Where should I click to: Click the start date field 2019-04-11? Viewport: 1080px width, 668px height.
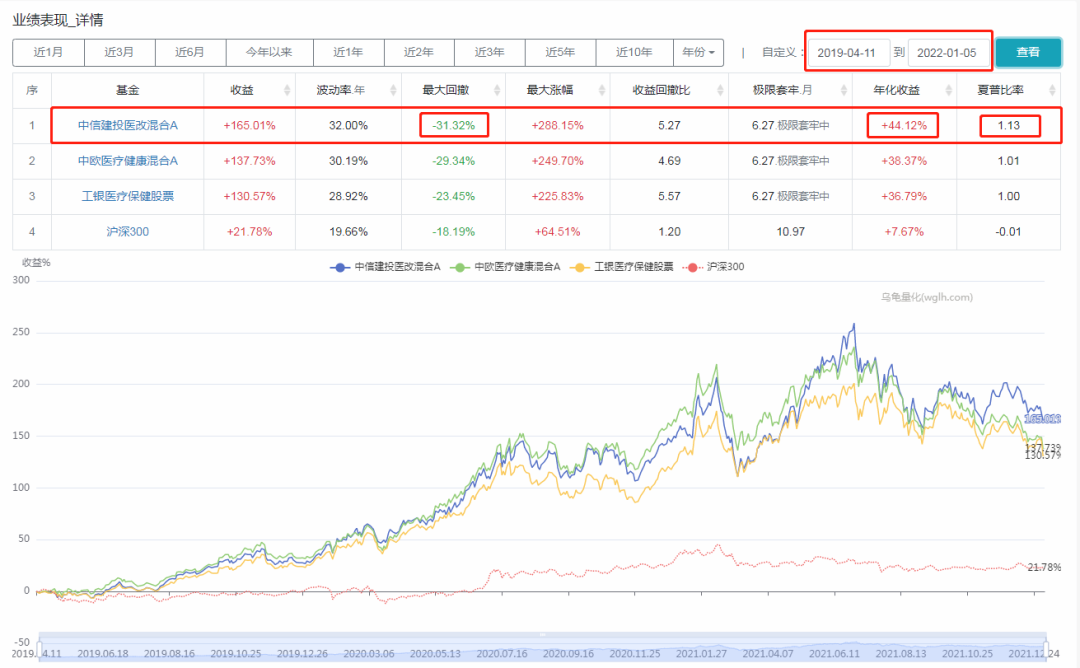(848, 52)
